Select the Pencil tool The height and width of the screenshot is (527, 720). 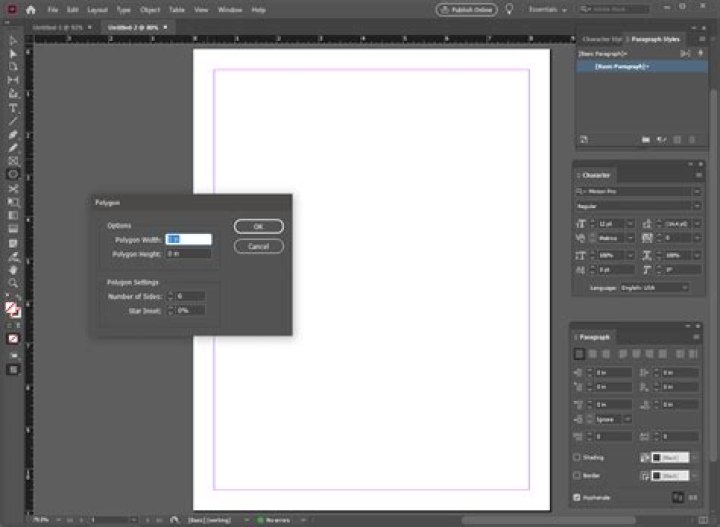point(13,148)
